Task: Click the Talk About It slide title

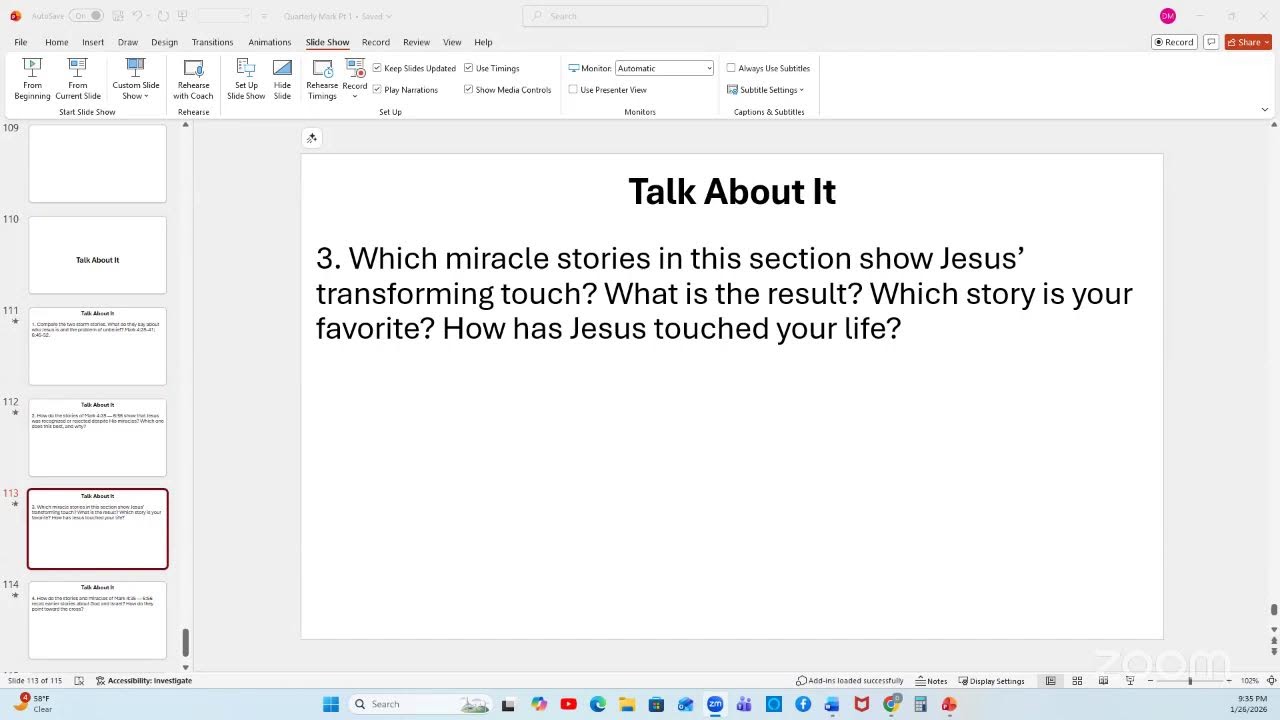Action: [x=732, y=192]
